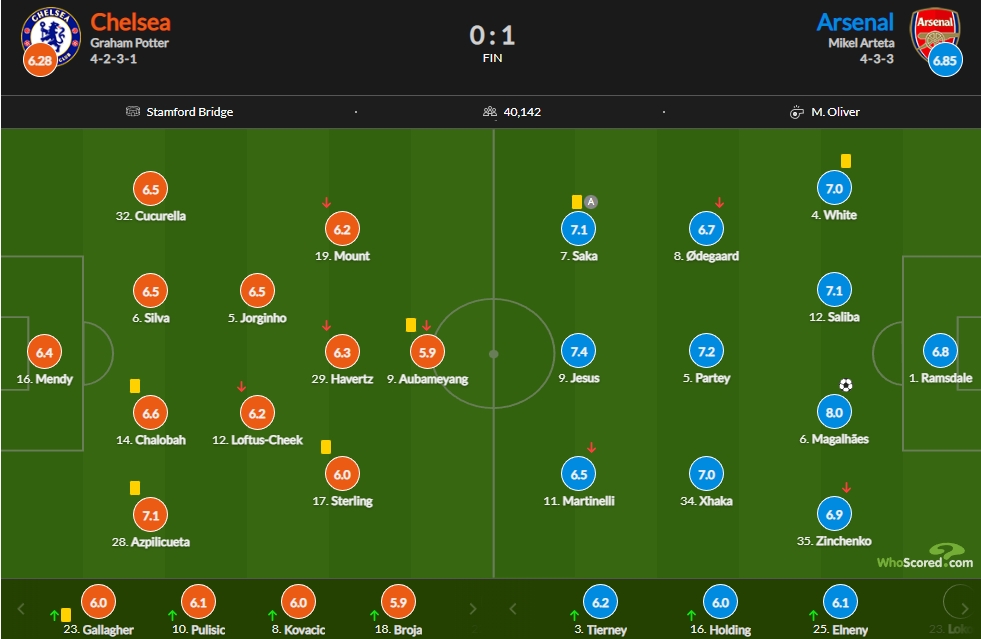Image resolution: width=981 pixels, height=639 pixels.
Task: Open substitute Gallagher's rating circle
Action: (98, 602)
